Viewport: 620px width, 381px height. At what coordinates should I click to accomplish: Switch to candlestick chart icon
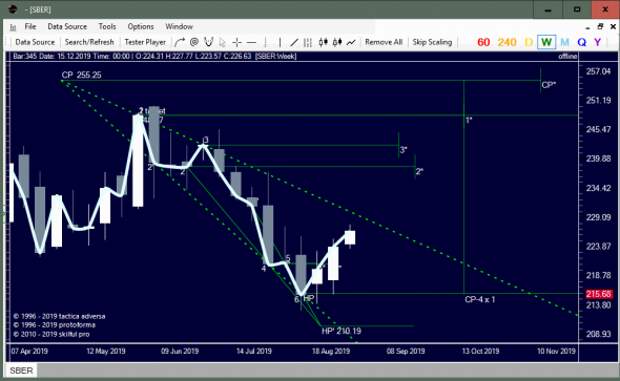[x=323, y=42]
